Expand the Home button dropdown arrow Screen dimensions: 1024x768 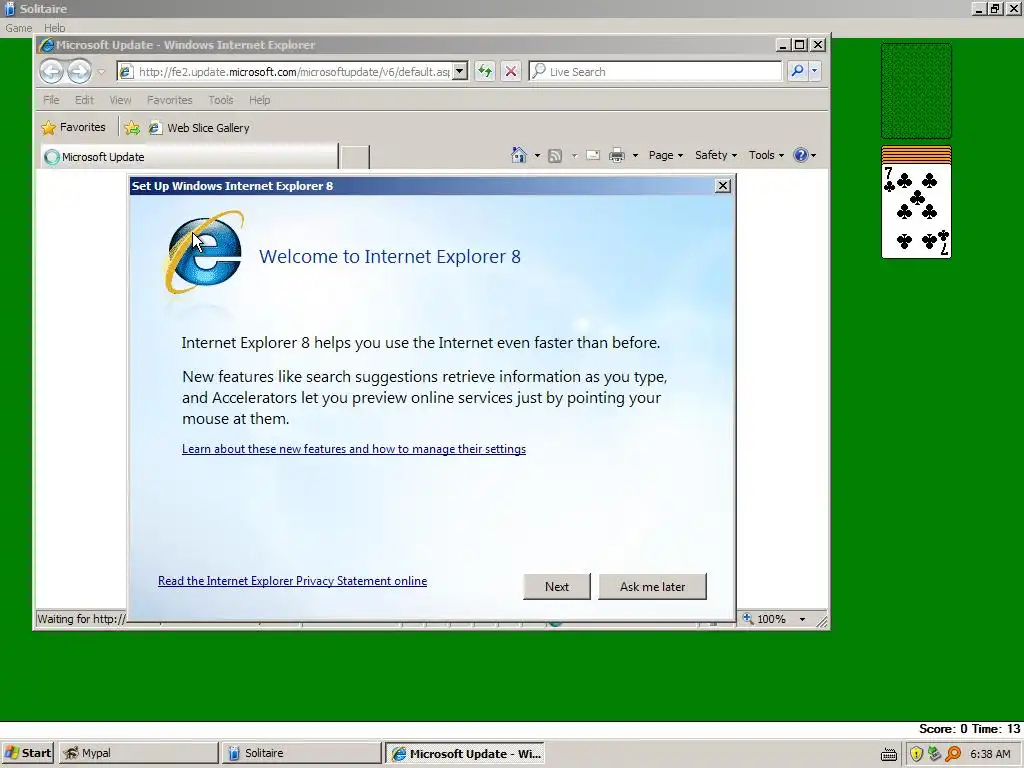tap(537, 155)
